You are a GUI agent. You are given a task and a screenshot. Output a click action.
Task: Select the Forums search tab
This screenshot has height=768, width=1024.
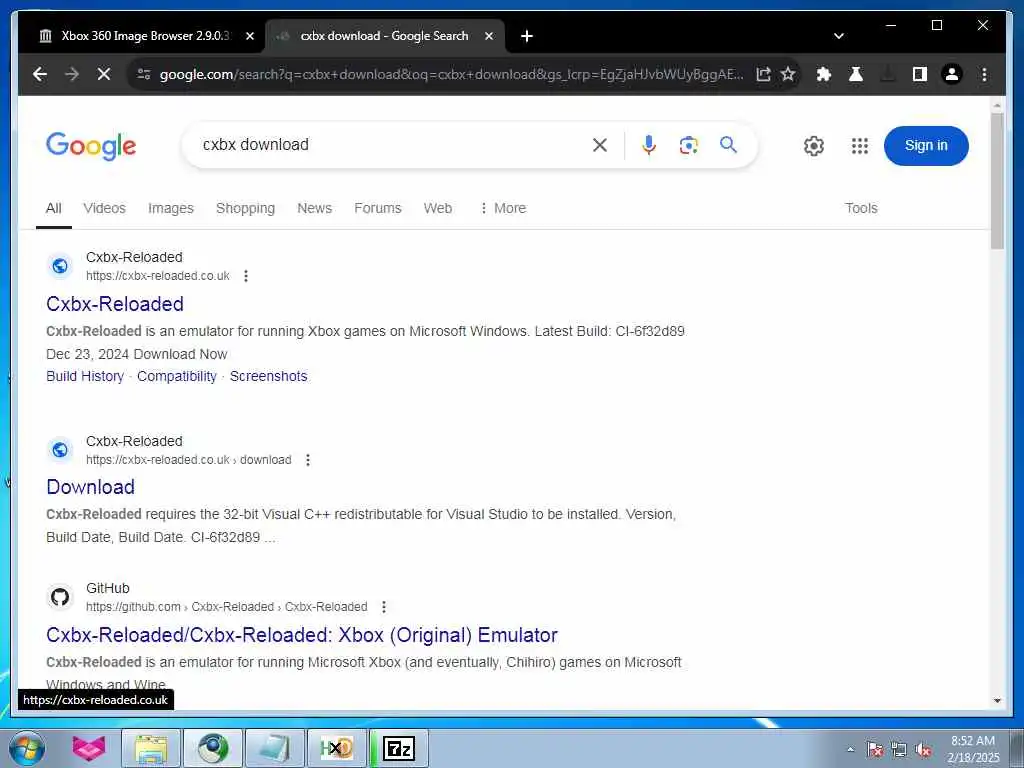[x=377, y=208]
